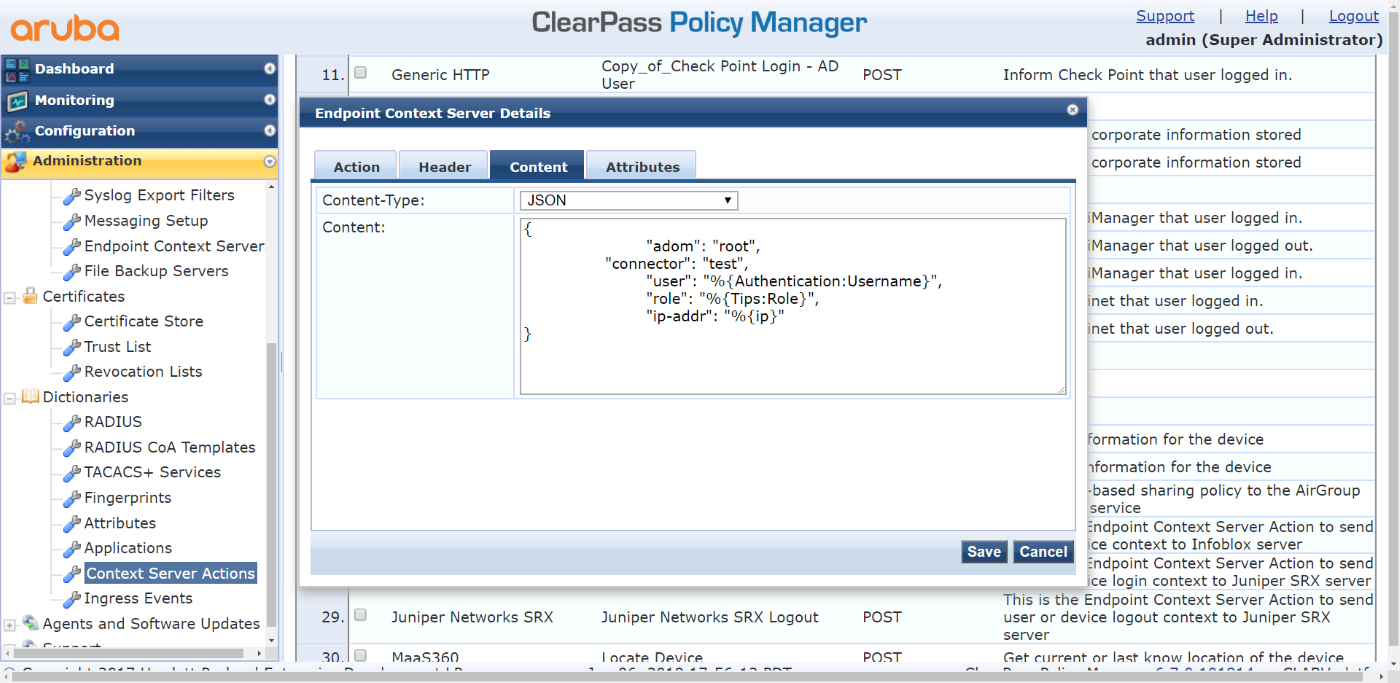
Task: Collapse the Administration section arrow
Action: coord(269,161)
